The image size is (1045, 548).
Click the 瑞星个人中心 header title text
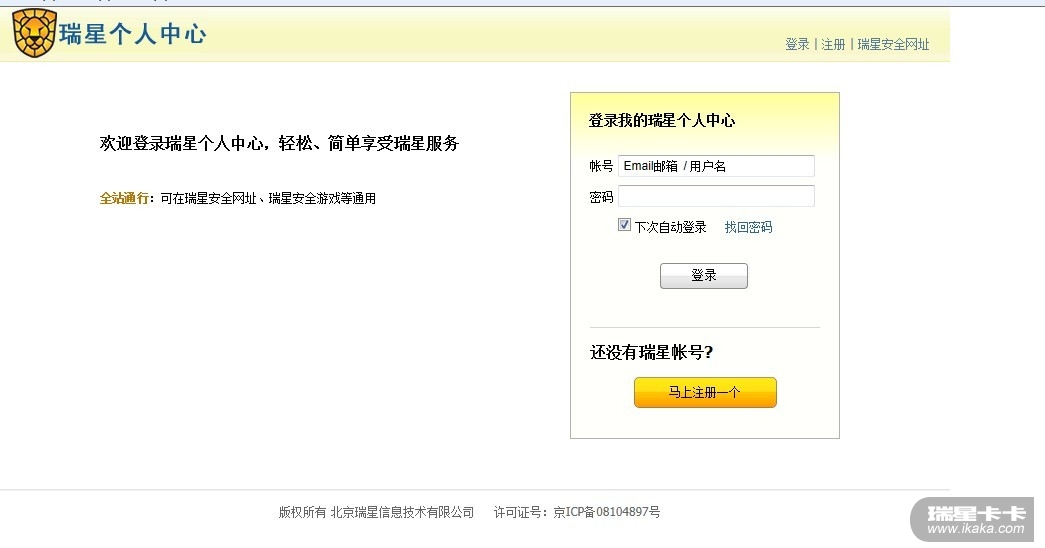[x=133, y=34]
